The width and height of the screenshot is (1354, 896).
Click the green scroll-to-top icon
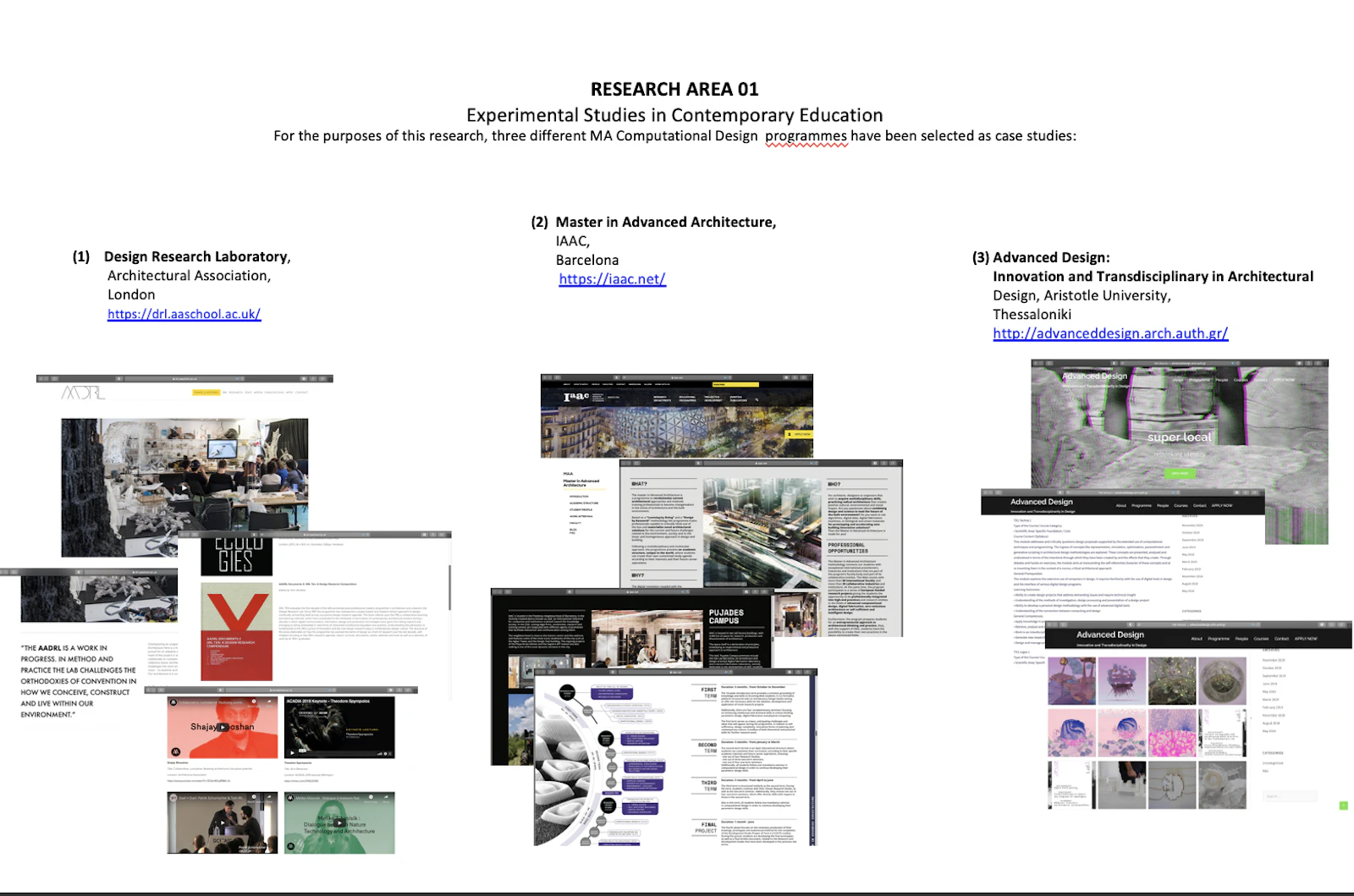point(1343,805)
